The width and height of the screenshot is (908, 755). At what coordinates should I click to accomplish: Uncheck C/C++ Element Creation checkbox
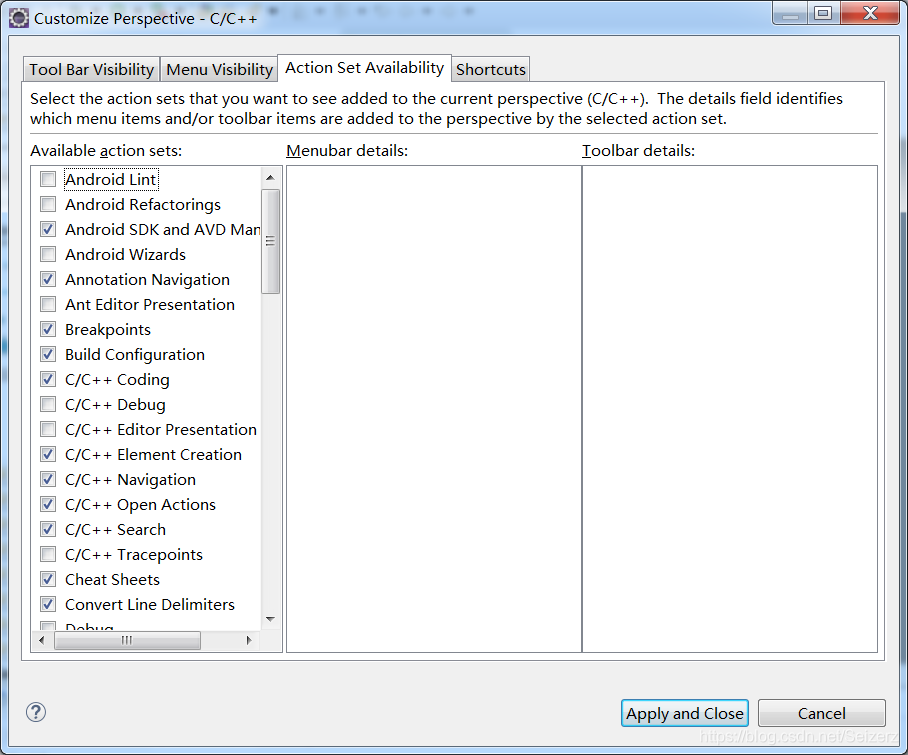[48, 454]
